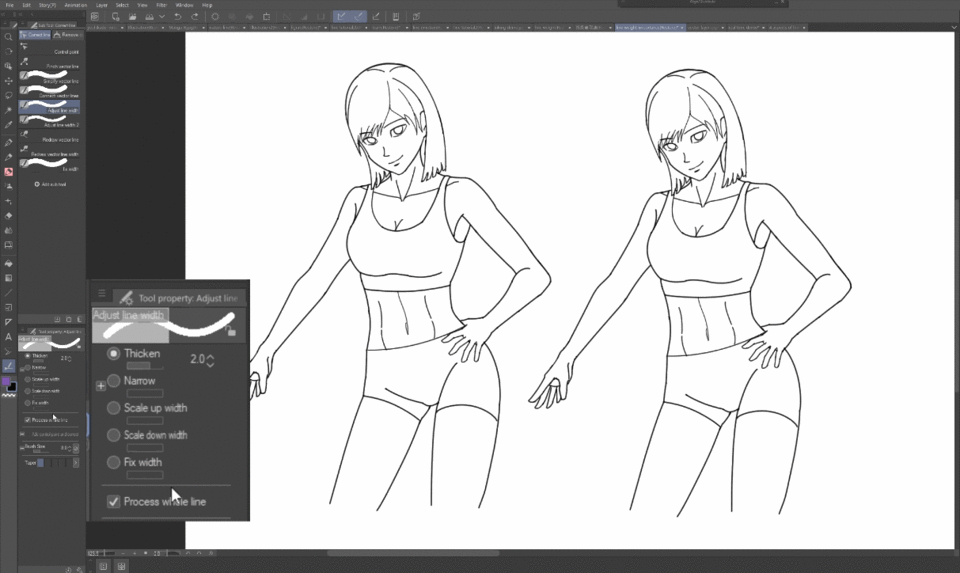
Task: Choose the Narrow radio option
Action: [114, 381]
